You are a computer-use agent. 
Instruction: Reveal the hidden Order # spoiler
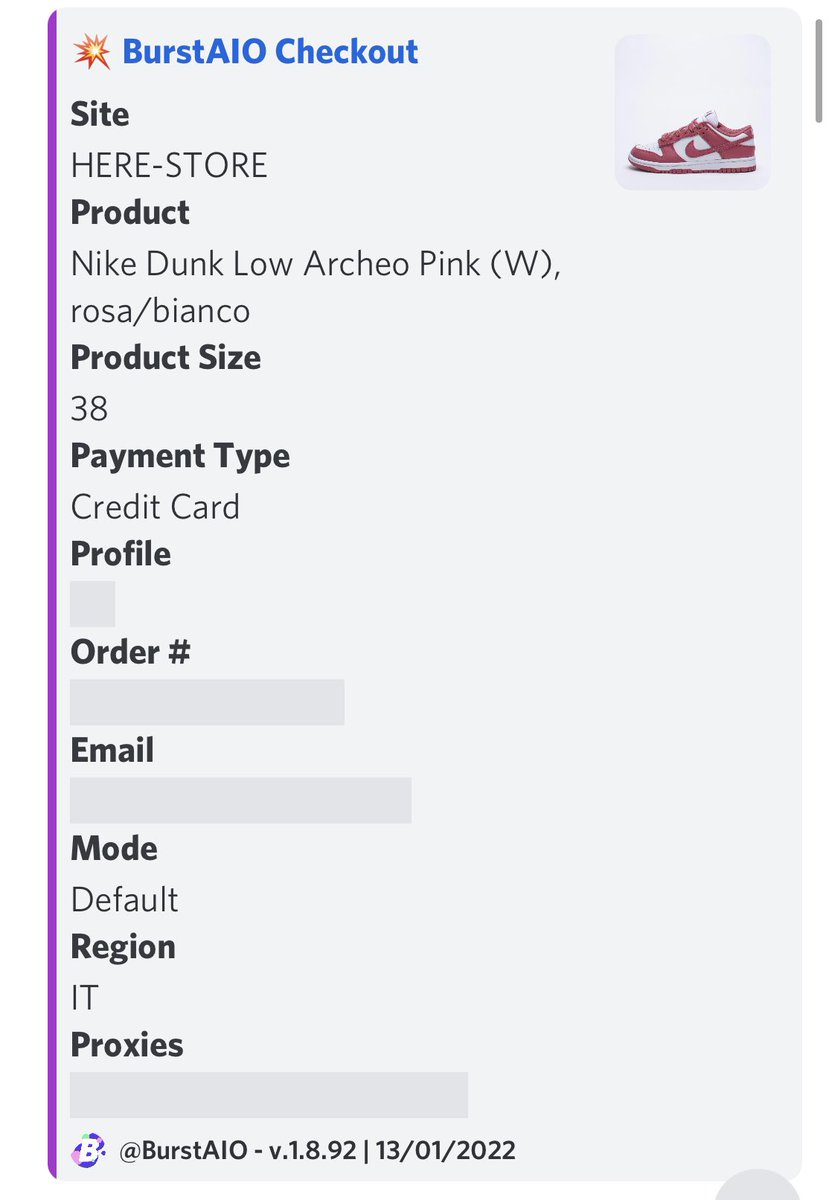(207, 702)
